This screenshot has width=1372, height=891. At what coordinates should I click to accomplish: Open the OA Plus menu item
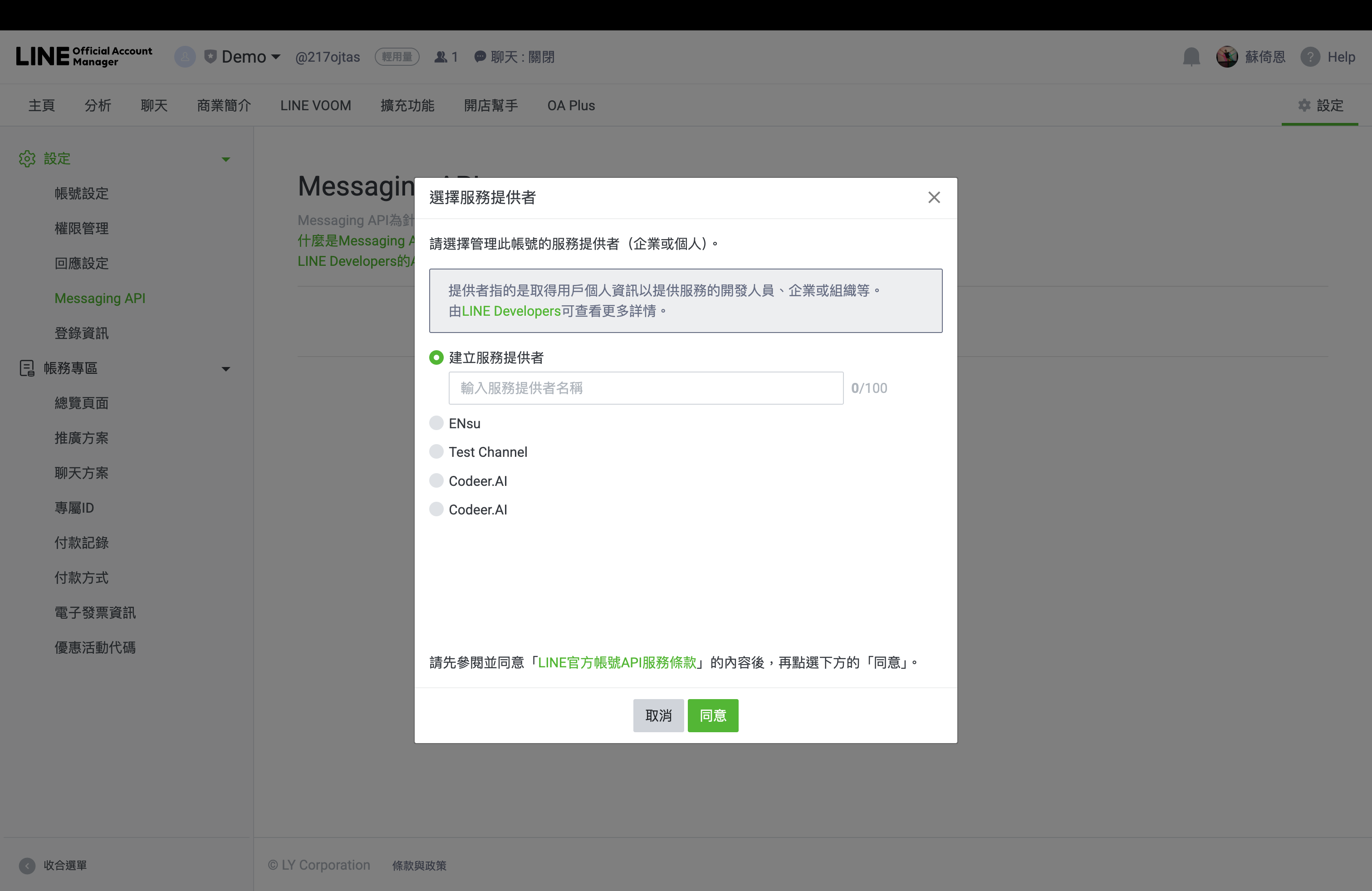pyautogui.click(x=571, y=105)
